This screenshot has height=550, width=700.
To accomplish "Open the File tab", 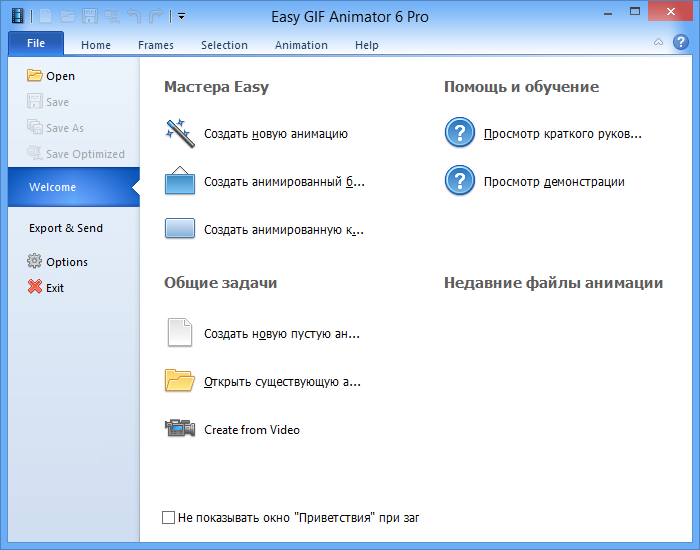I will (x=36, y=43).
